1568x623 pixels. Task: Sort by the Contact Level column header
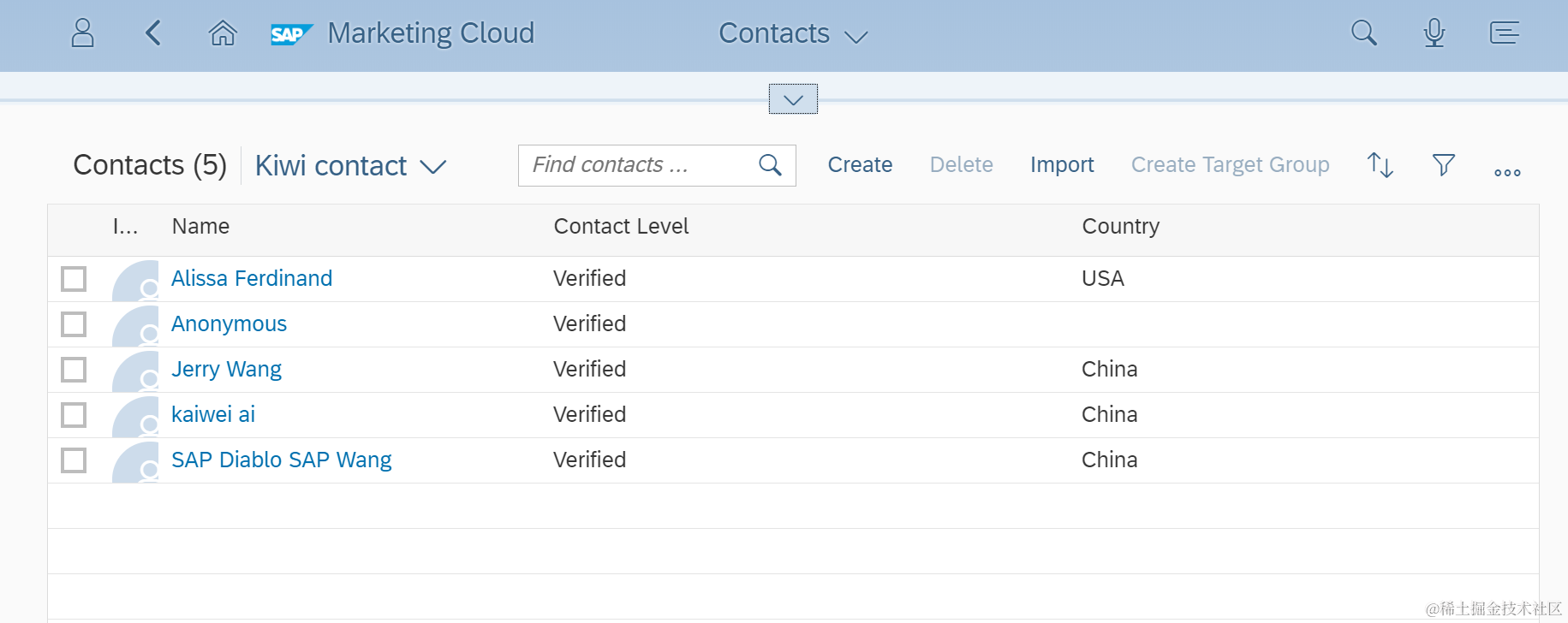pos(621,227)
